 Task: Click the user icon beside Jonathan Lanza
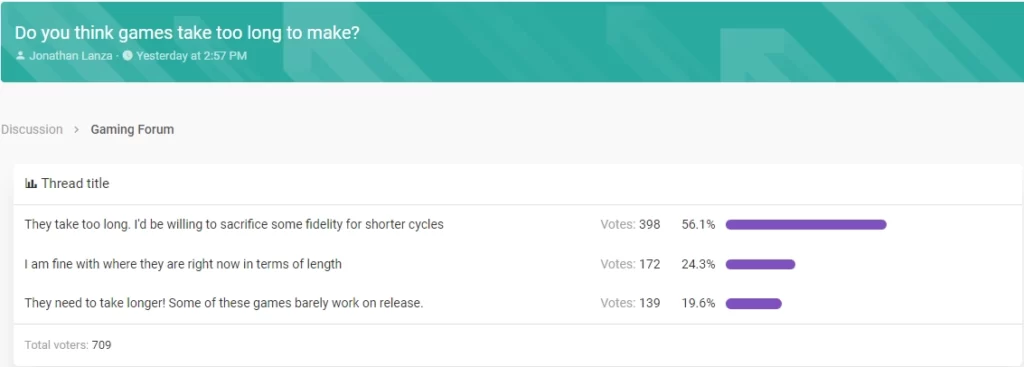pyautogui.click(x=20, y=56)
